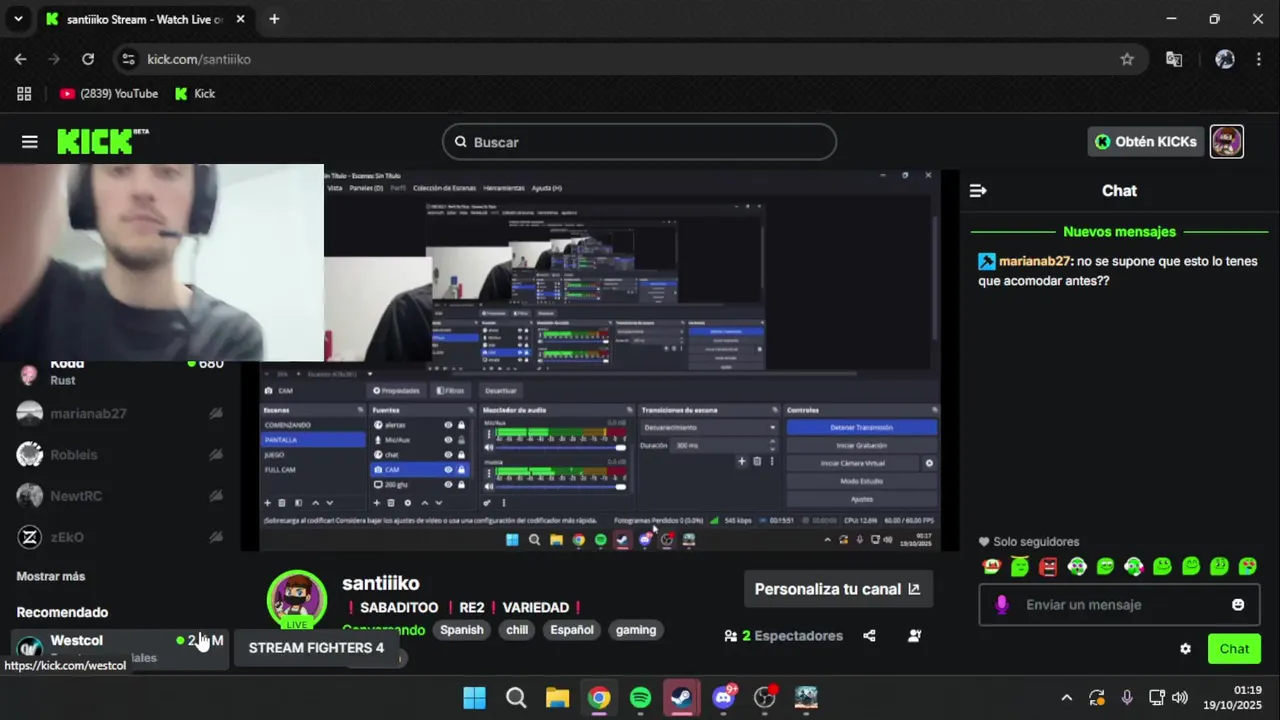
Task: Toggle lock on chat source in streamed OBS
Action: (x=461, y=455)
